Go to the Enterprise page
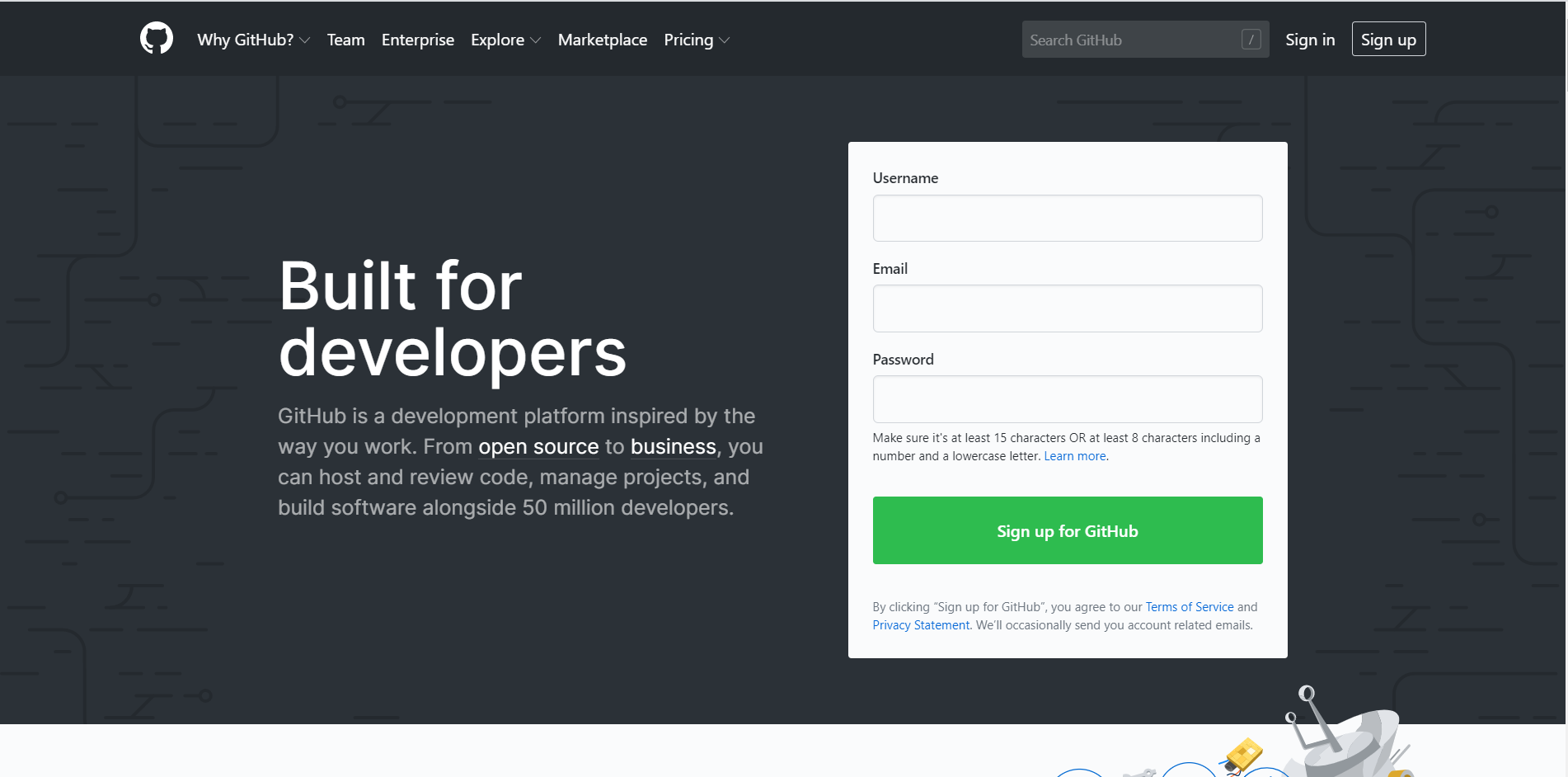This screenshot has height=777, width=1568. 418,40
